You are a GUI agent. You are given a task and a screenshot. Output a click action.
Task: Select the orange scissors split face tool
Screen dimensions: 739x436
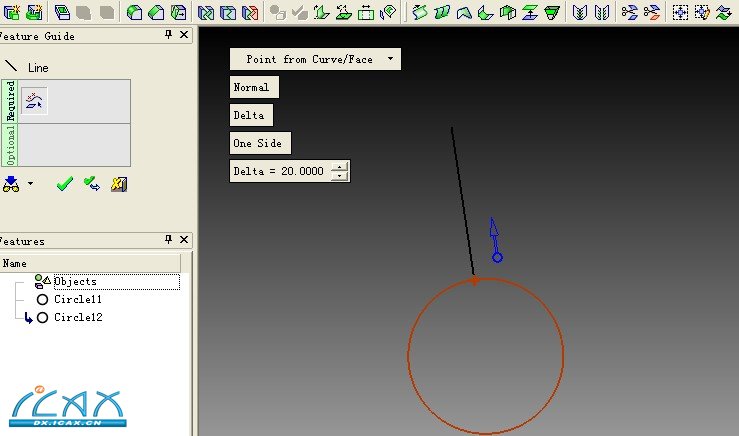pos(652,12)
